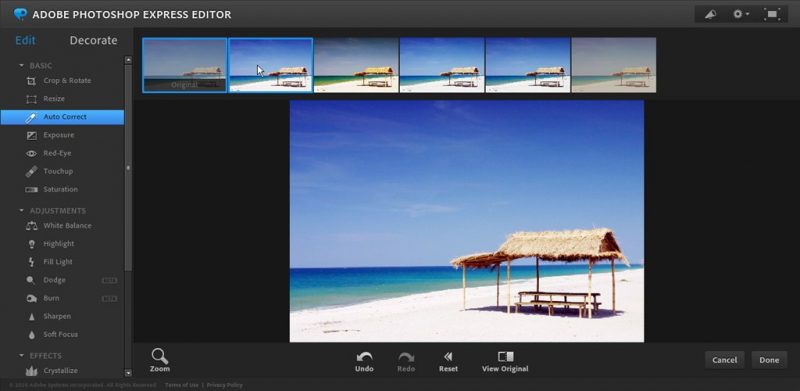Select the Resize tool
Screen dimensions: 800x391
click(62, 99)
